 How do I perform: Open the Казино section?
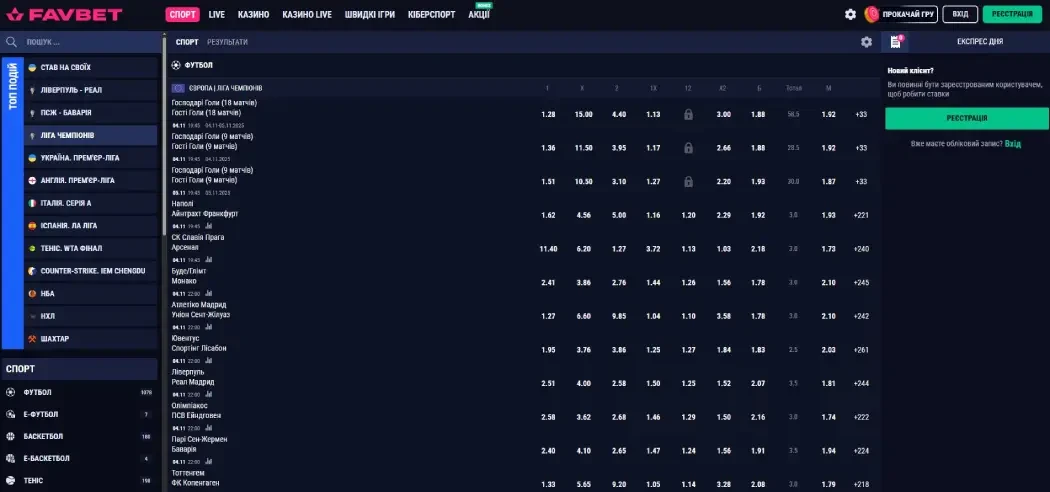tap(254, 15)
